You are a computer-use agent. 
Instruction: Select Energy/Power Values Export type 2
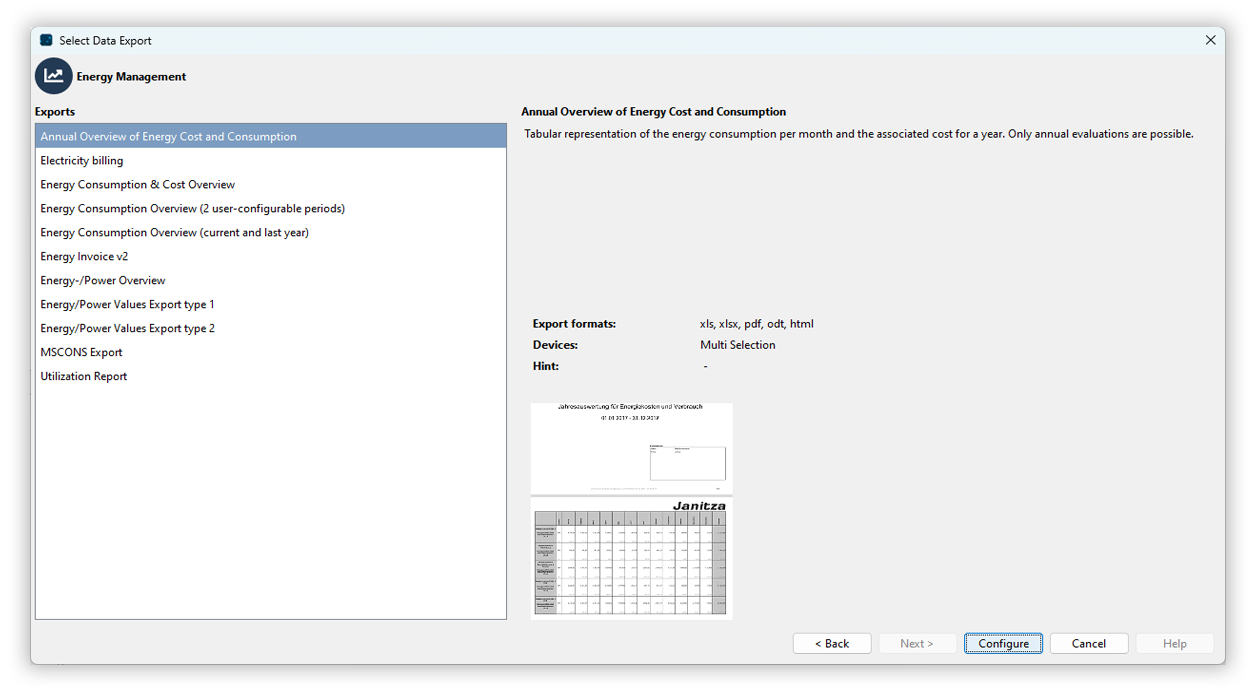[x=127, y=328]
